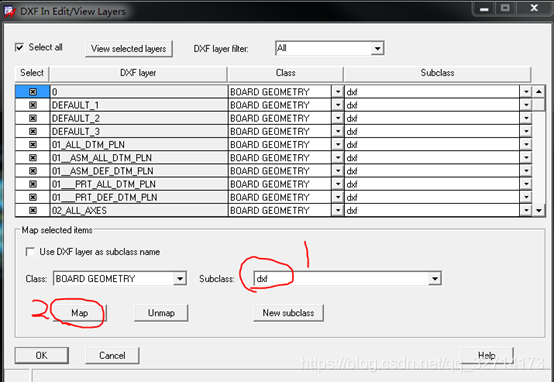Screen dimensions: 554x382
Task: Uncheck the select box for 01___PRT_DEF_DTM_PLN
Action: coord(33,197)
